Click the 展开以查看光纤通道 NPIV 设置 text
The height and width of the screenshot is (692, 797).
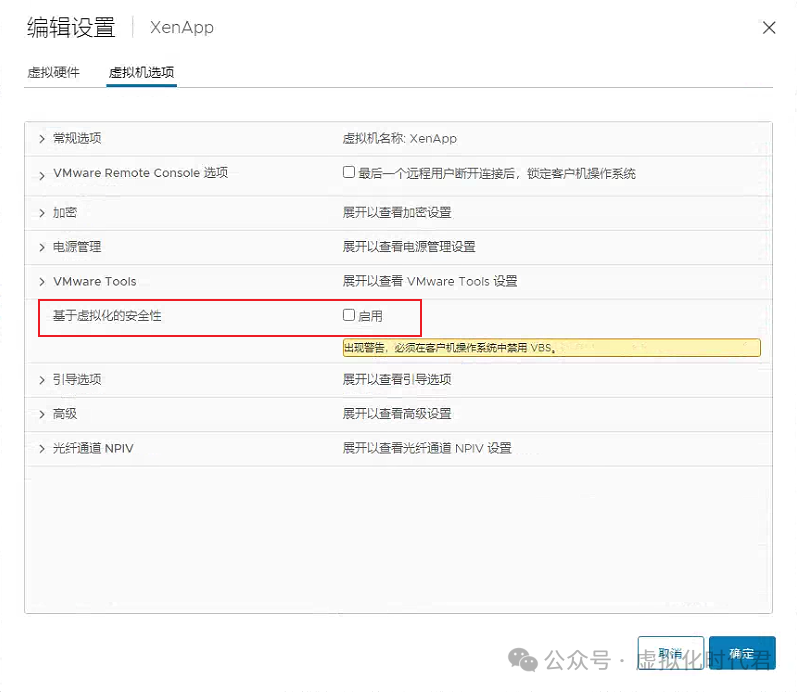tap(427, 448)
